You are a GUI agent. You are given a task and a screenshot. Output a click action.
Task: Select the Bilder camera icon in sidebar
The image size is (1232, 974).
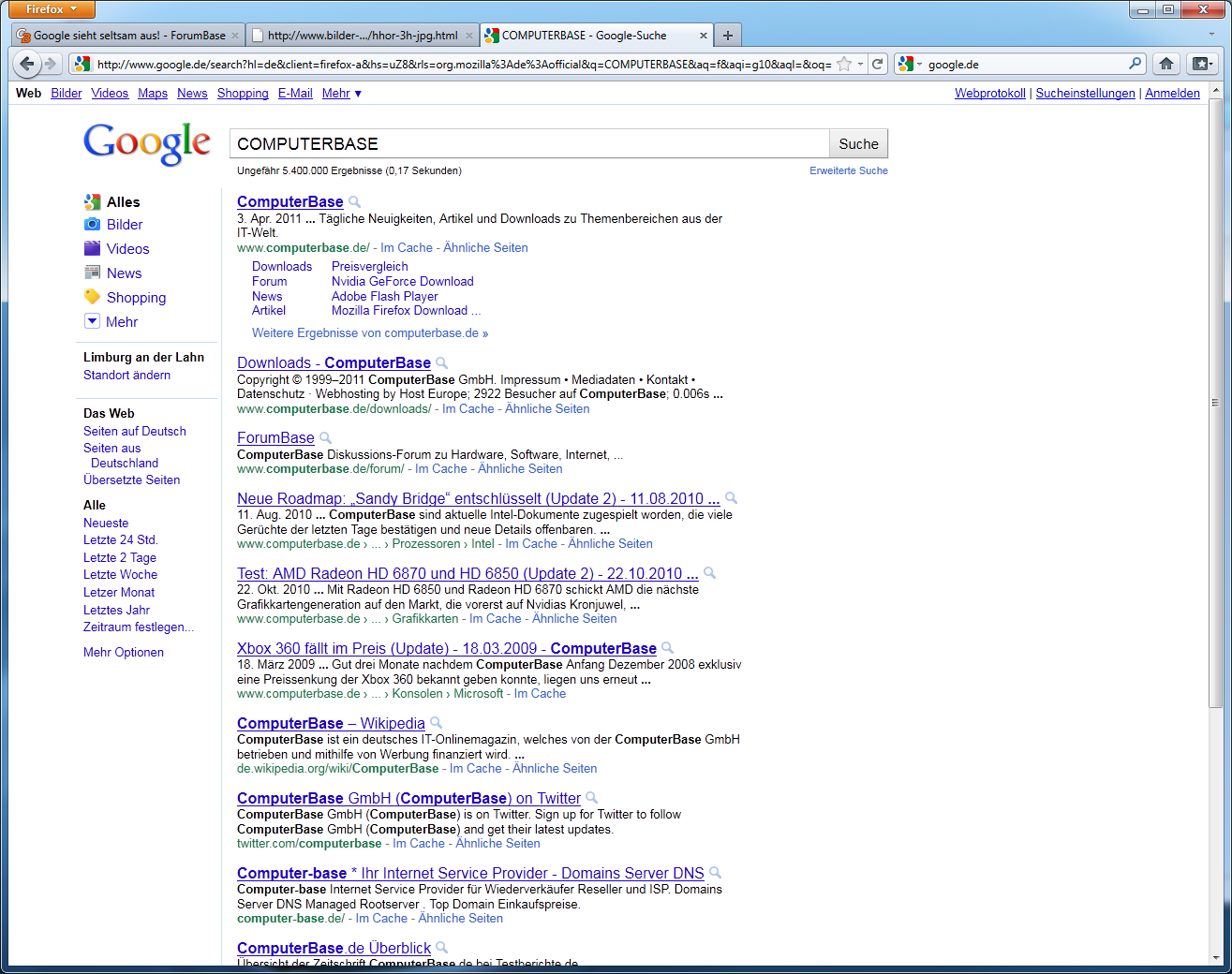(92, 225)
